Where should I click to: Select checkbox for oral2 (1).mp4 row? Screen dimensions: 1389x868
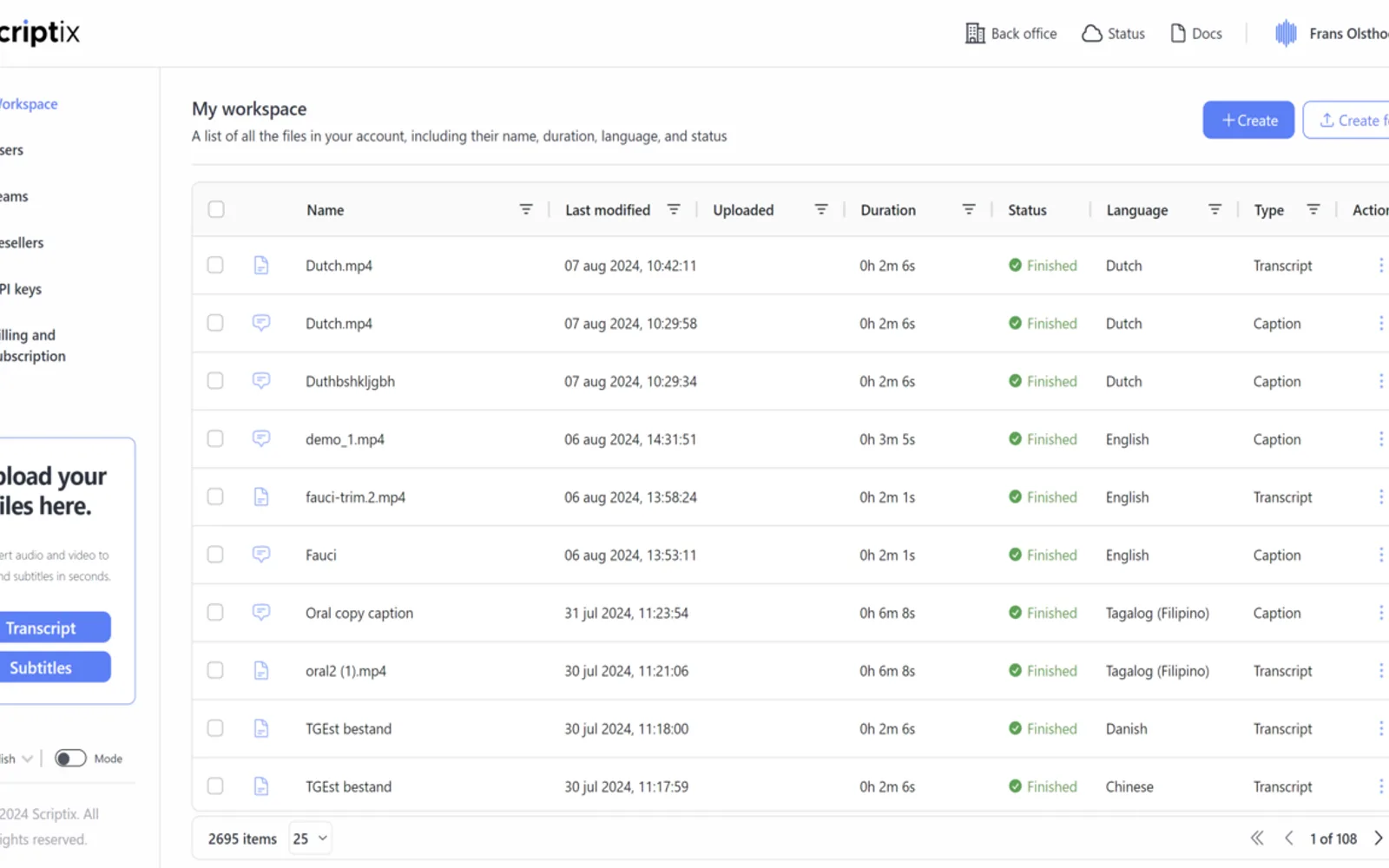(215, 670)
